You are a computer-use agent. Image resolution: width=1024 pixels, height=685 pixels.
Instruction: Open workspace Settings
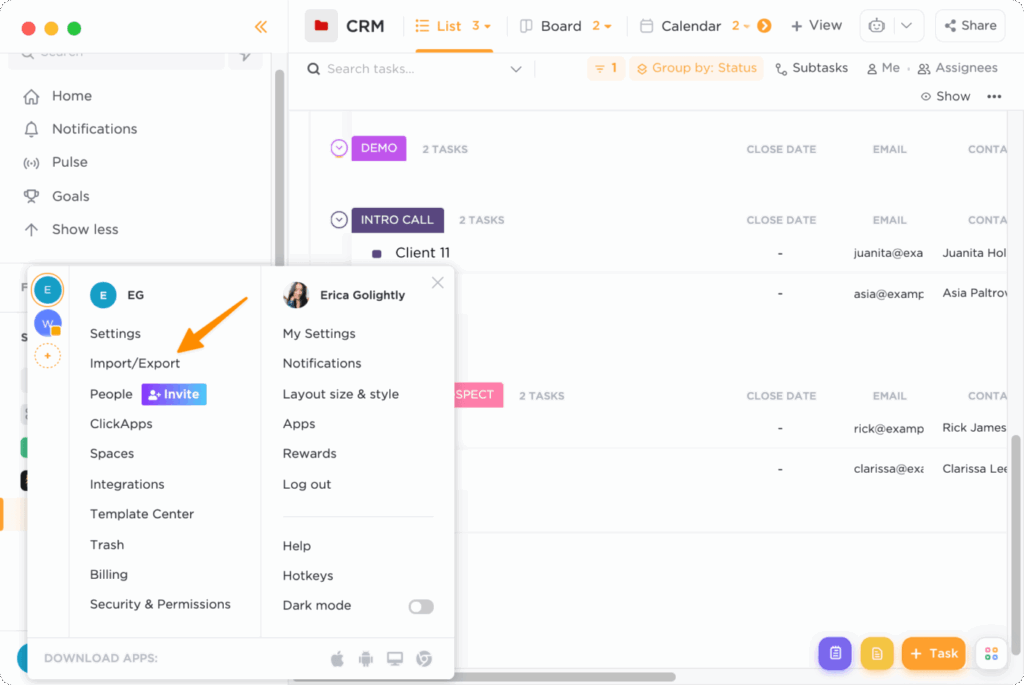point(115,334)
